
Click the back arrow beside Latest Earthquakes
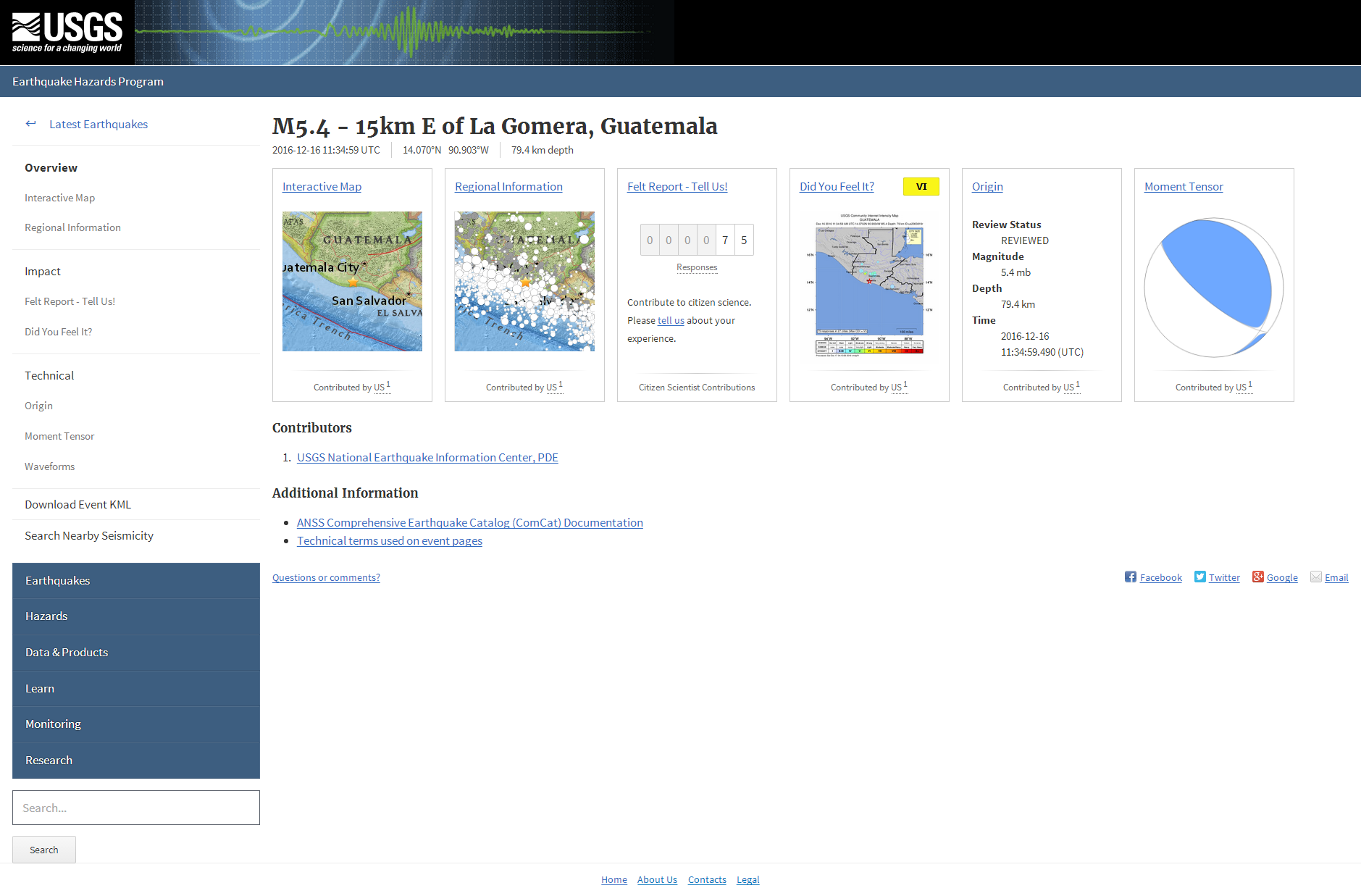(x=30, y=124)
